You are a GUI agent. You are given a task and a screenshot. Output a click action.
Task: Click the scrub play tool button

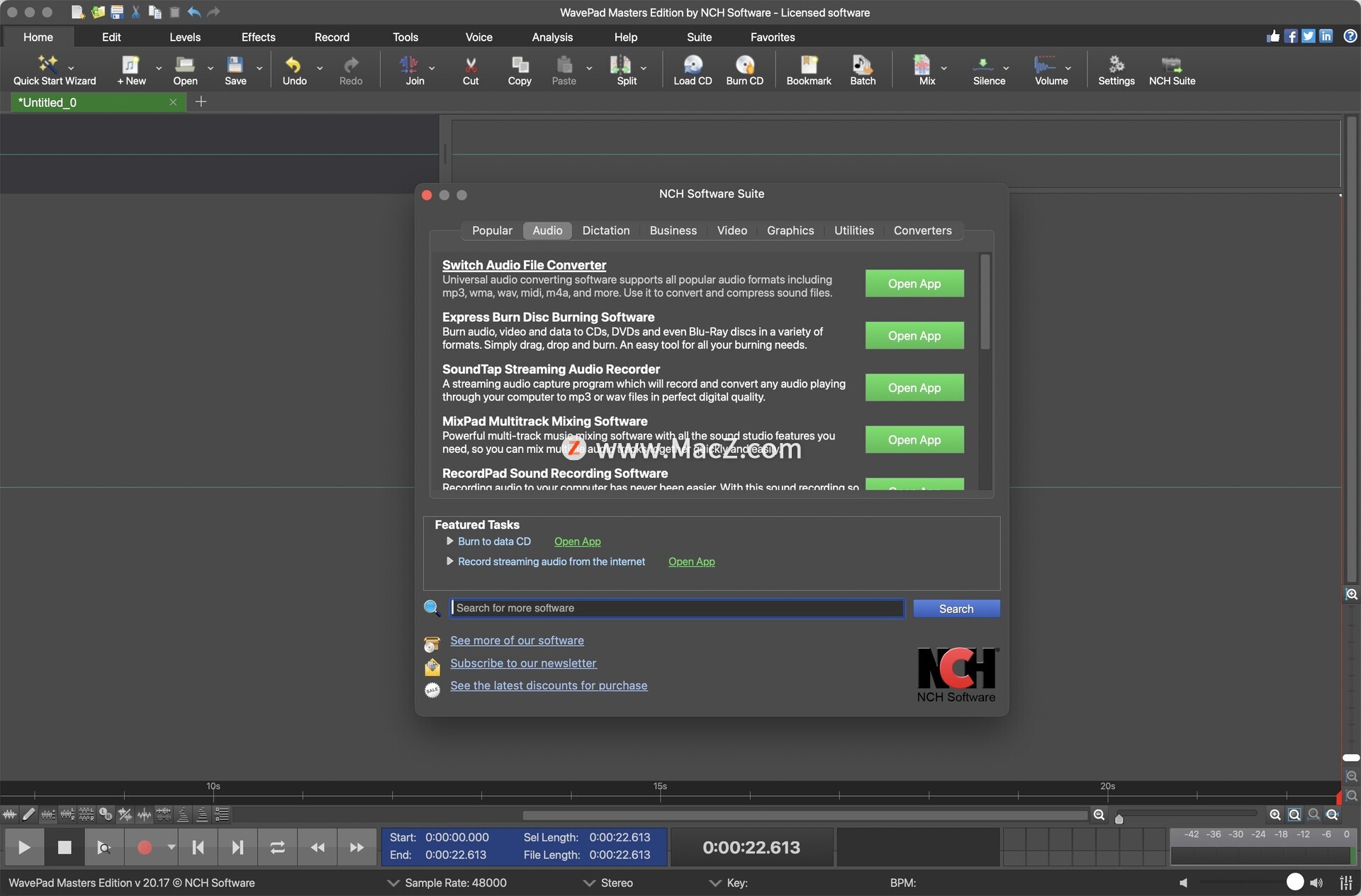[x=104, y=847]
